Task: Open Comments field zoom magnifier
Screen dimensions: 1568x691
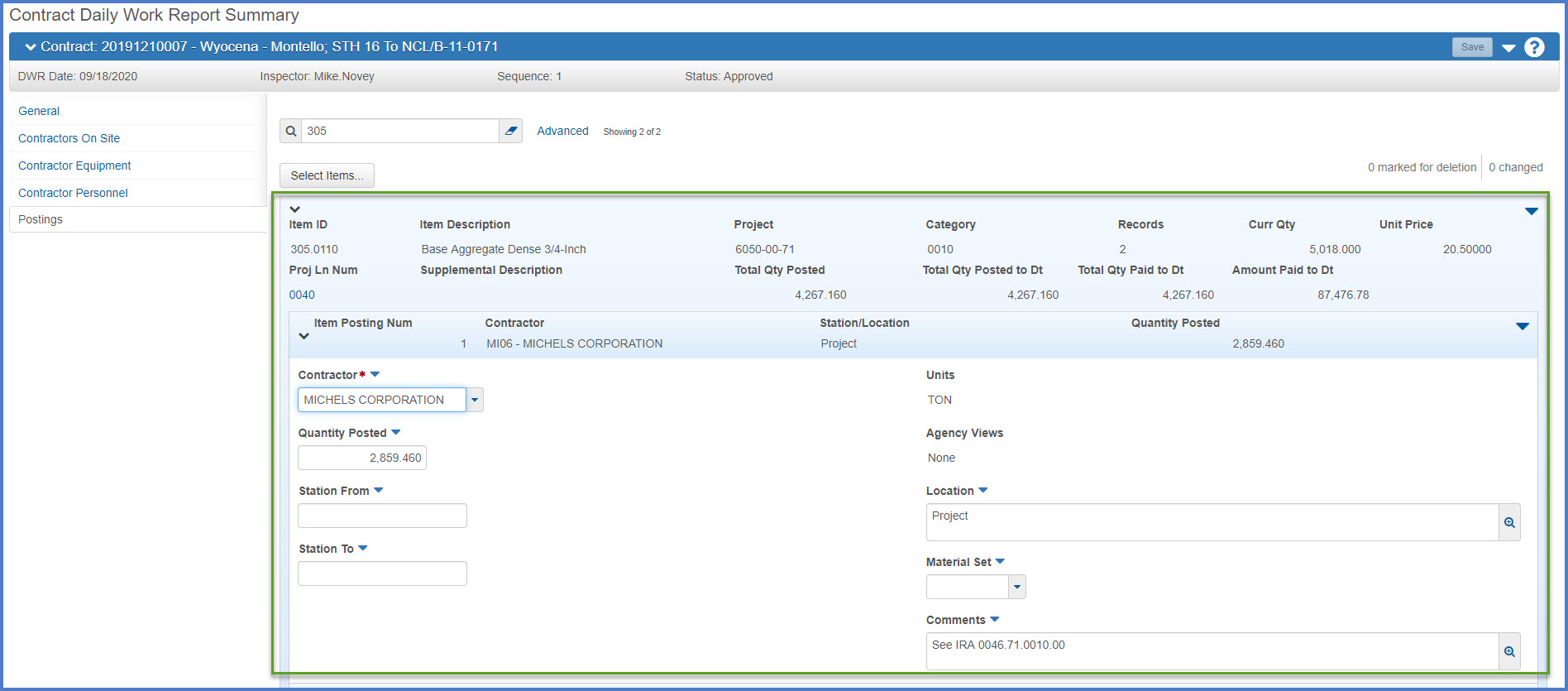Action: (1509, 651)
